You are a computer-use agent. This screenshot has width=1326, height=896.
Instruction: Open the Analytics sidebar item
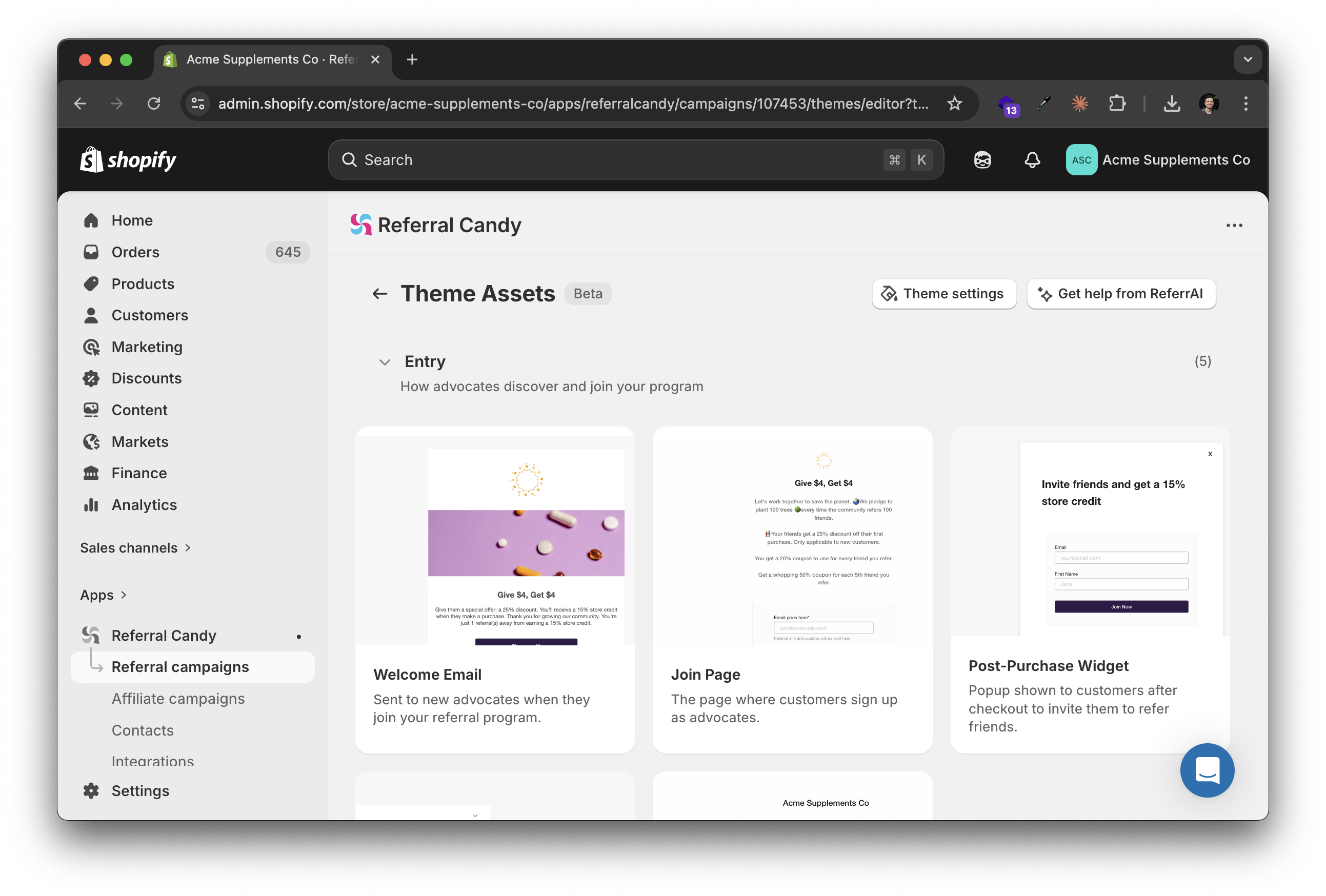coord(144,505)
